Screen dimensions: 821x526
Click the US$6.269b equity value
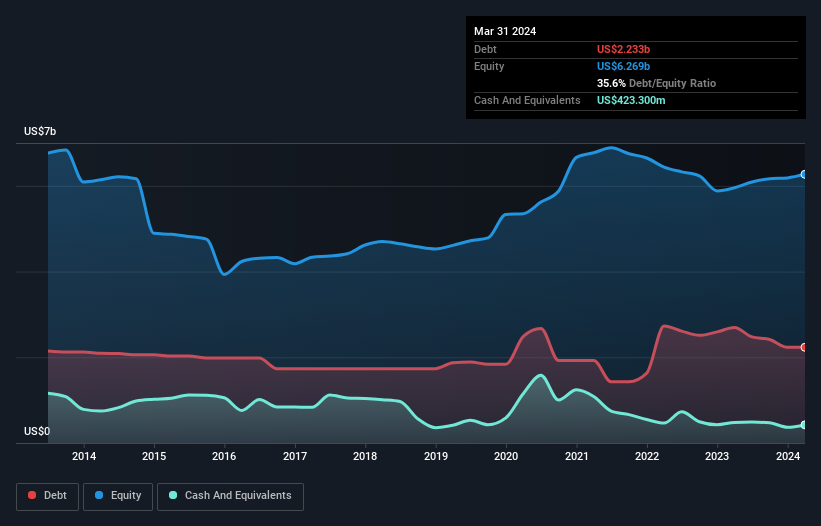(x=623, y=66)
